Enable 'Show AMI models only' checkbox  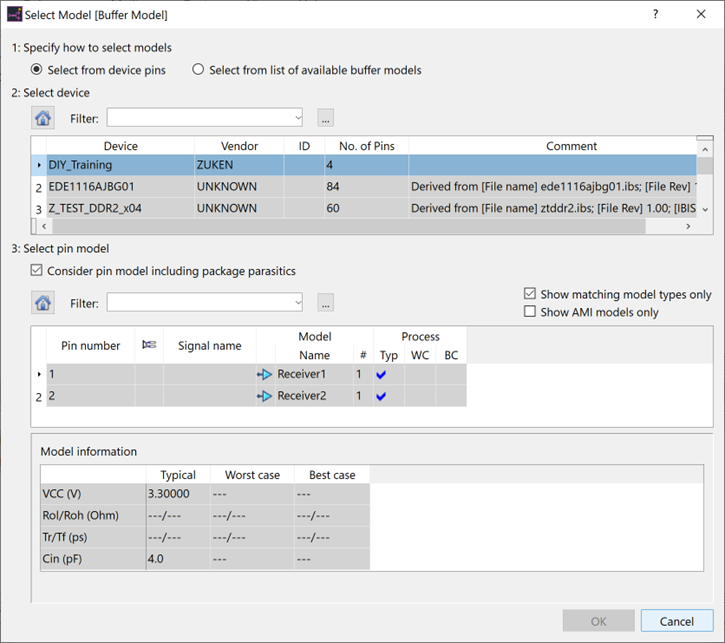tap(530, 312)
